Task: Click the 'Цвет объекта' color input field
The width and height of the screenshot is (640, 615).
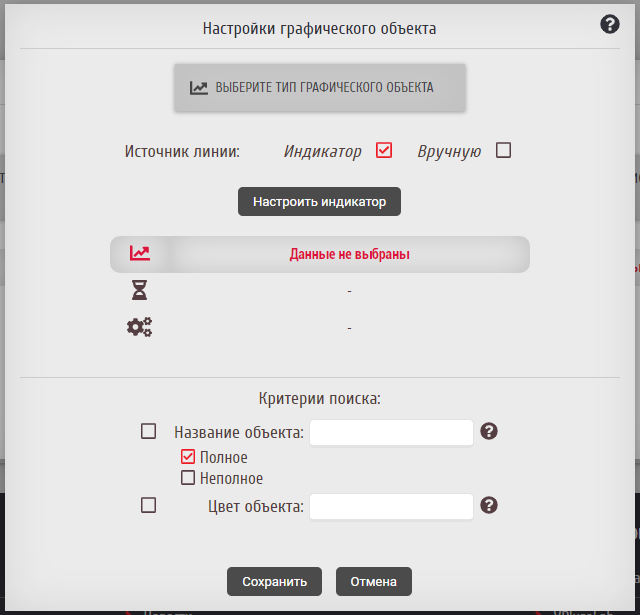Action: 391,506
